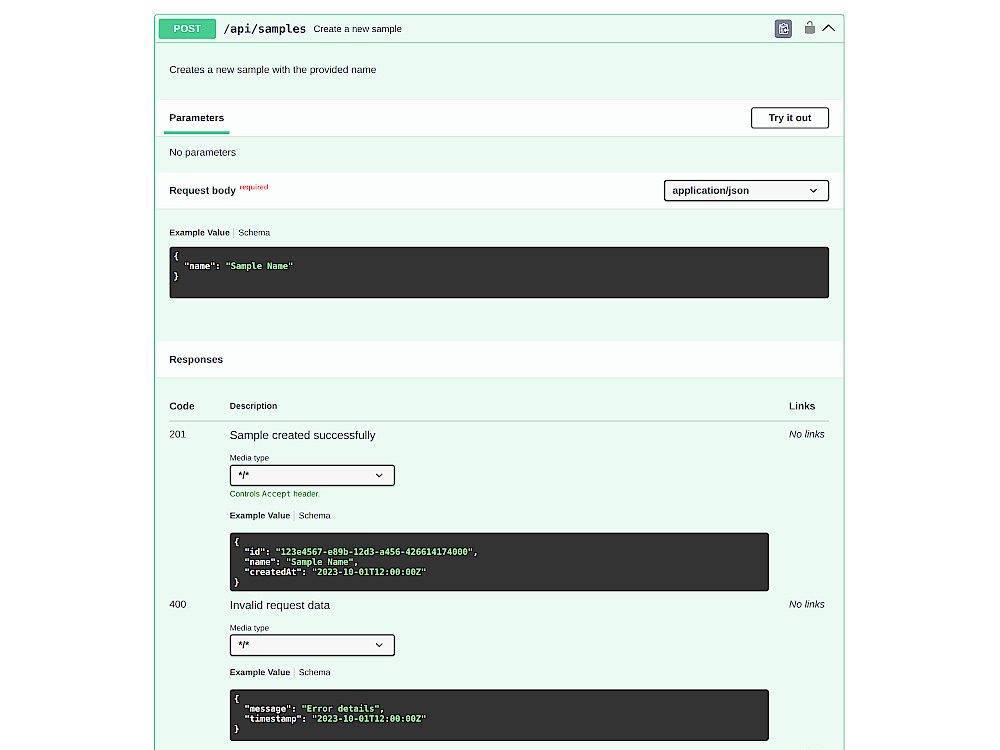The image size is (1000, 750).
Task: Click the 'Responses' section heading
Action: click(196, 360)
